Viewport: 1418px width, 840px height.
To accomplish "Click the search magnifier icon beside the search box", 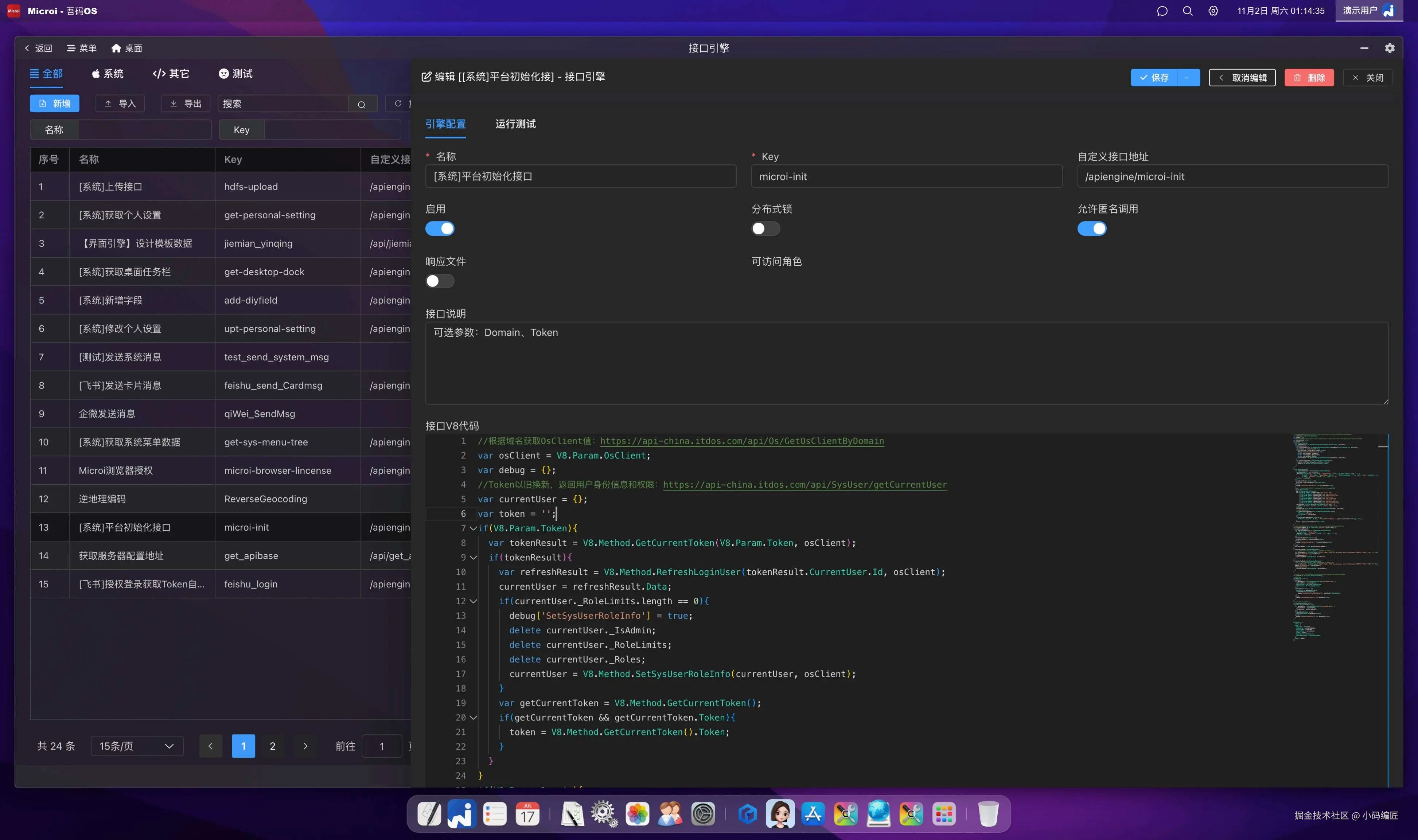I will [361, 104].
